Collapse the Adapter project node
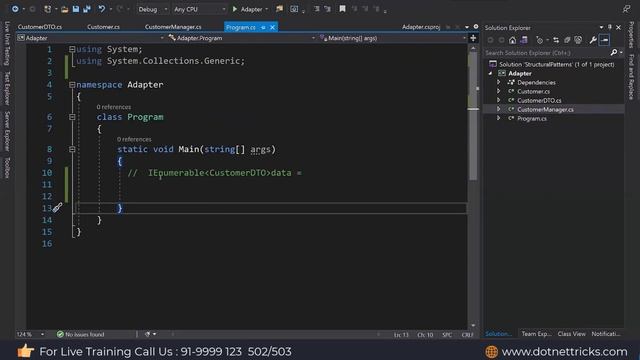640x360 pixels. click(490, 73)
